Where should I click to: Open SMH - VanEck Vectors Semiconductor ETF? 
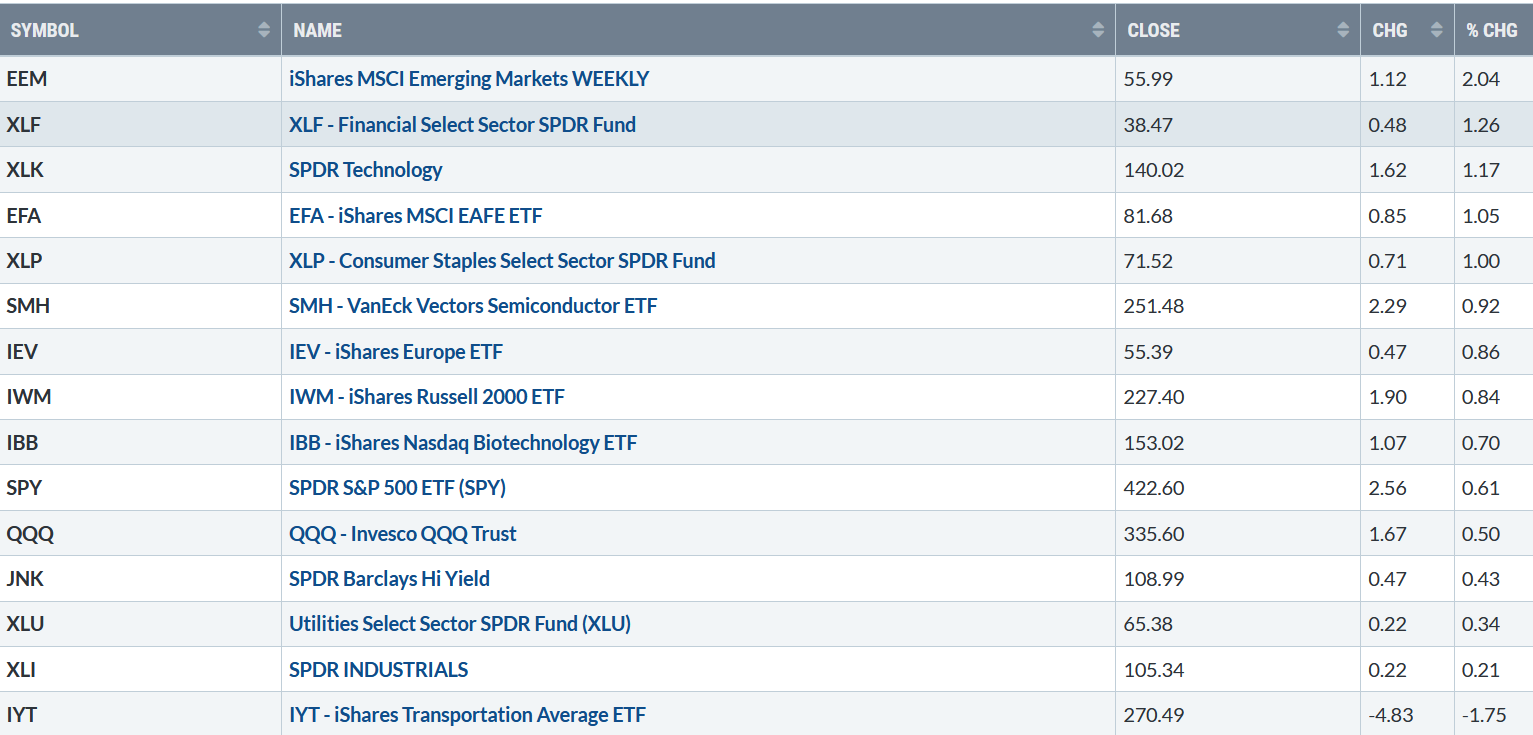point(473,306)
